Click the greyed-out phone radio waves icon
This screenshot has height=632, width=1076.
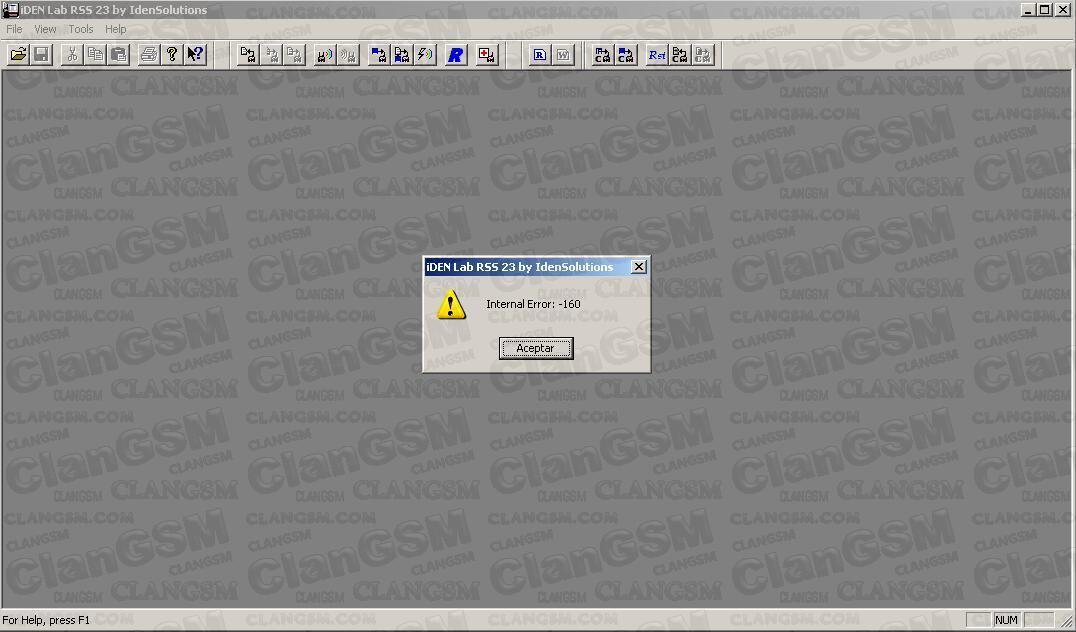pos(349,55)
